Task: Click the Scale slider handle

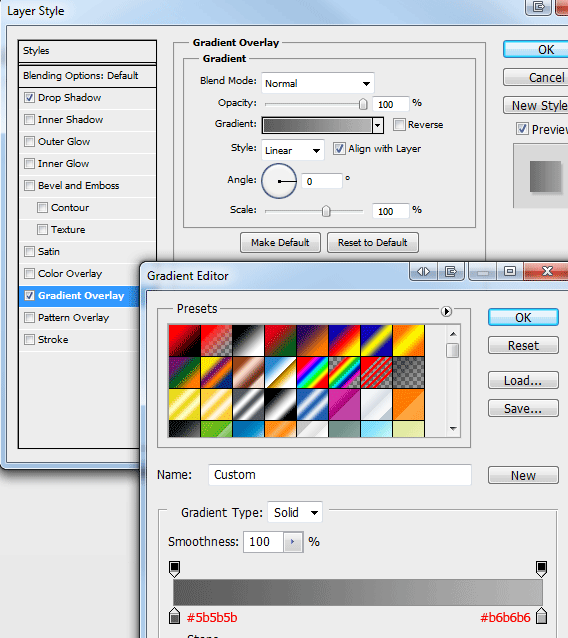Action: tap(326, 211)
